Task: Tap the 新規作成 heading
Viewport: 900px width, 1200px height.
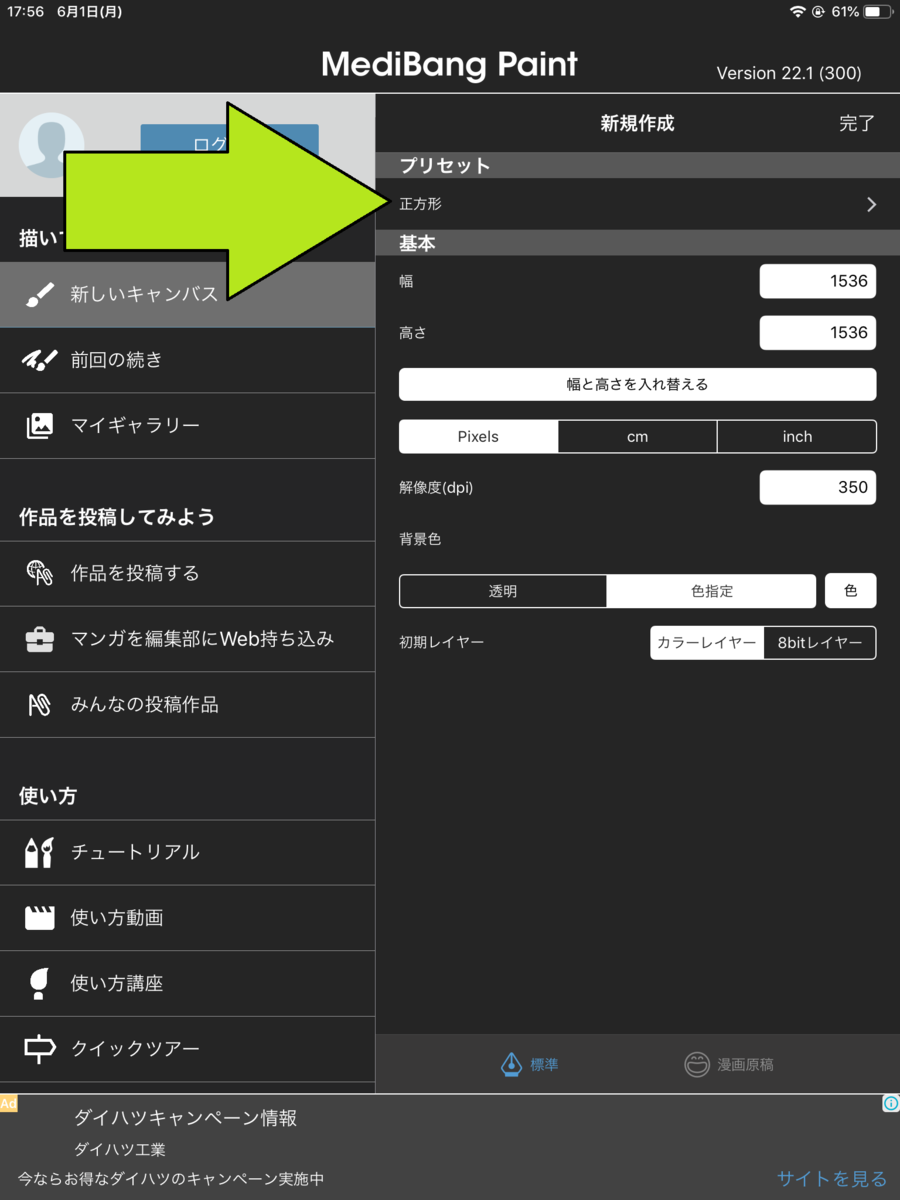Action: (637, 123)
